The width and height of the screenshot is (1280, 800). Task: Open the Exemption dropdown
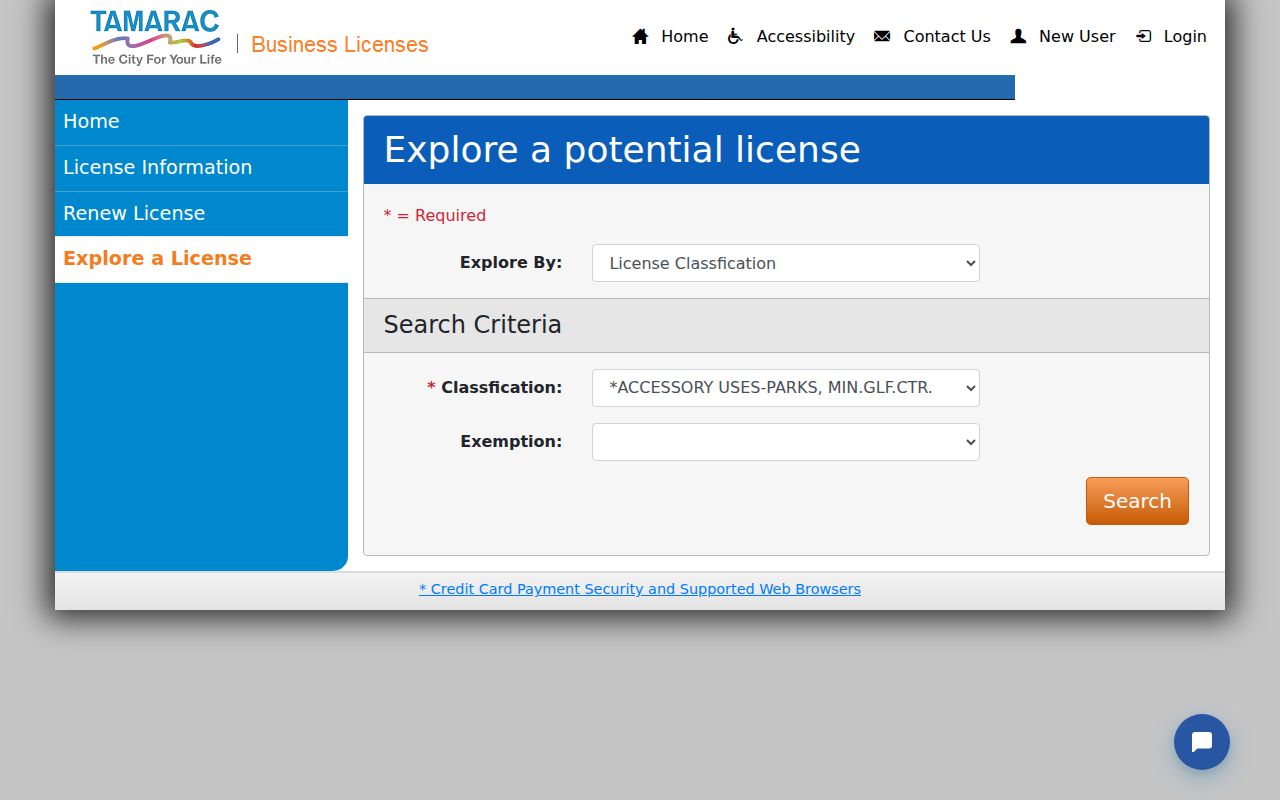click(786, 442)
